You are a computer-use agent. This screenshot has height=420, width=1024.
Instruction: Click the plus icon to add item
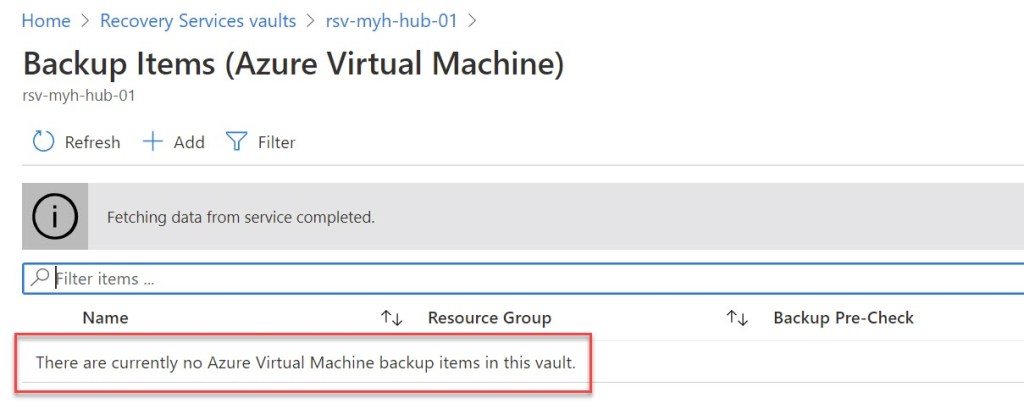point(152,142)
